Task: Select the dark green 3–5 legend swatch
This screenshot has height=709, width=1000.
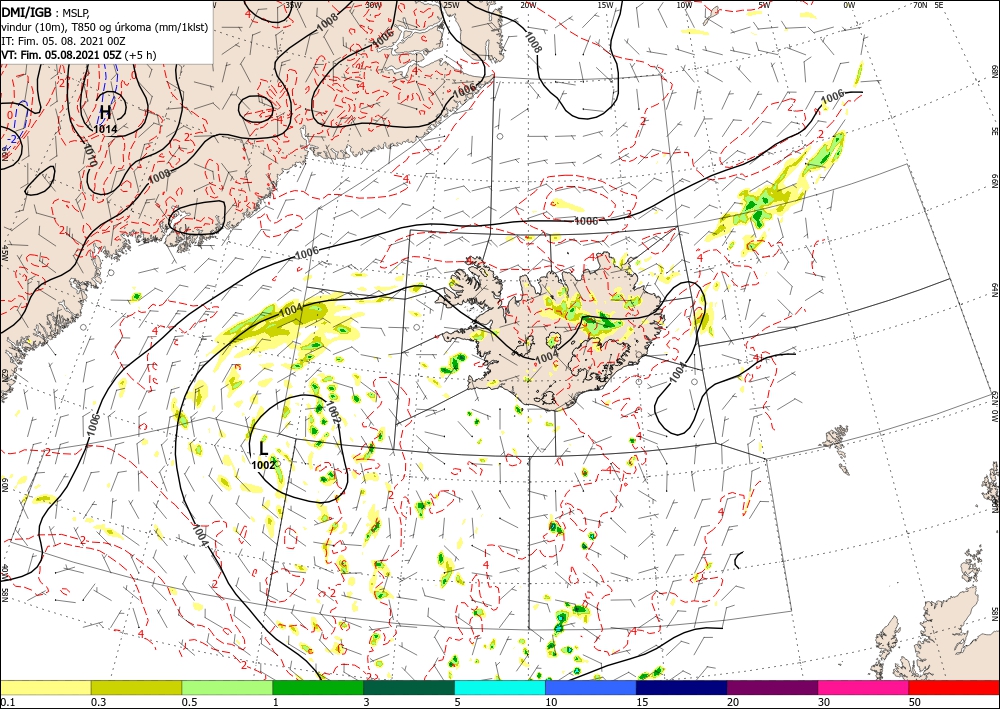Action: (409, 687)
